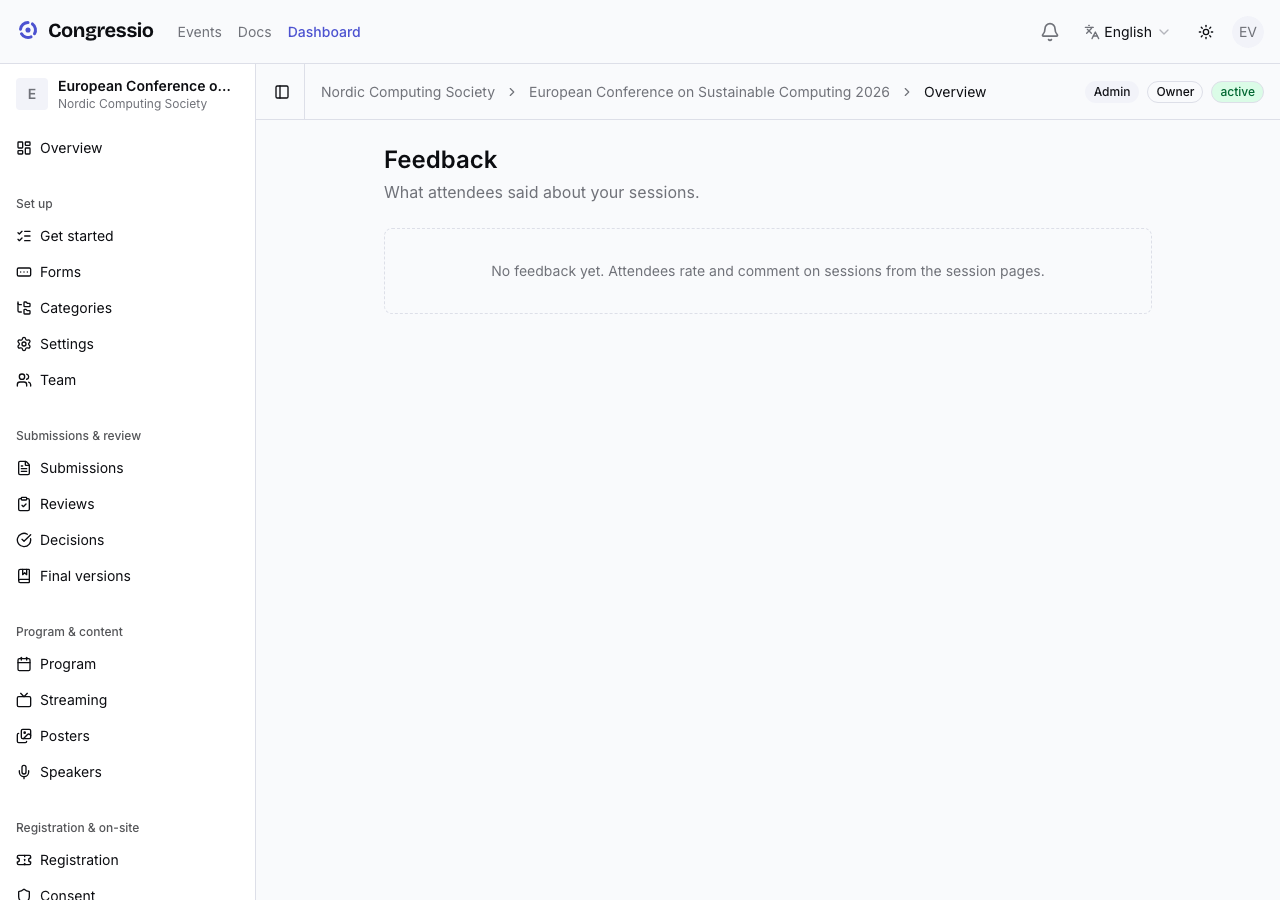Open Posters label in sidebar
1280x900 pixels.
(x=65, y=736)
